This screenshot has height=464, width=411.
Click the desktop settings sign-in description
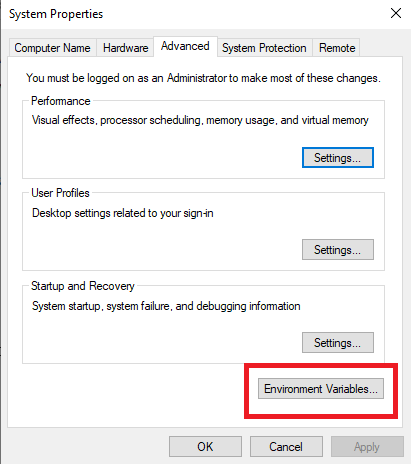(123, 213)
